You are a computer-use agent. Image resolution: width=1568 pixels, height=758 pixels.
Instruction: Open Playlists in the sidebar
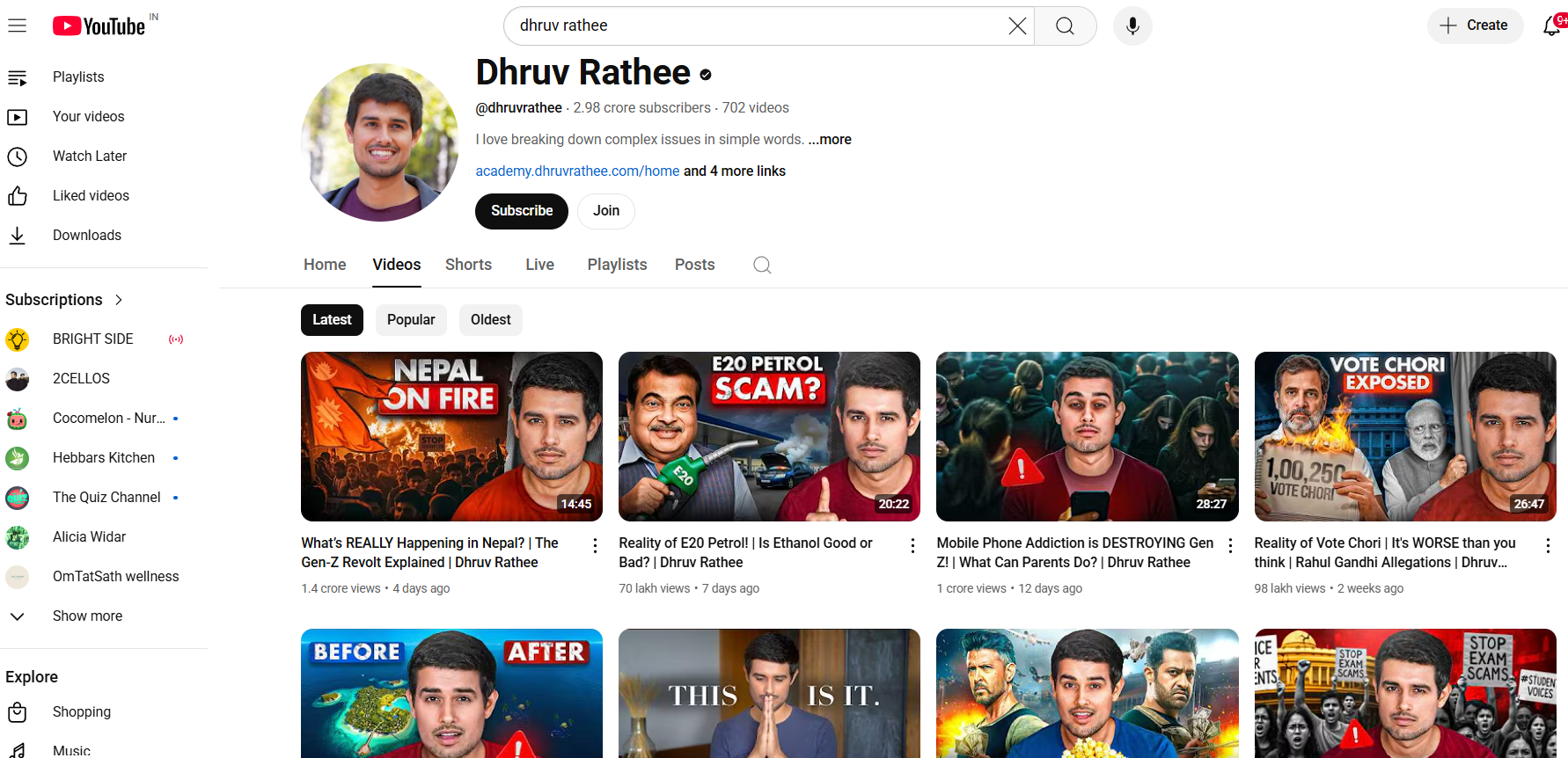click(x=104, y=77)
